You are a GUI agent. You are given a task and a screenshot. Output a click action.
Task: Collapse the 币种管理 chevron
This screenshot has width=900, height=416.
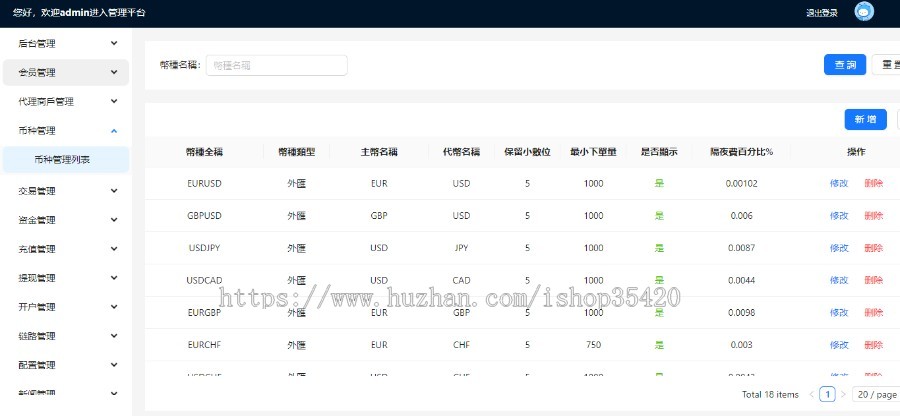tap(114, 131)
